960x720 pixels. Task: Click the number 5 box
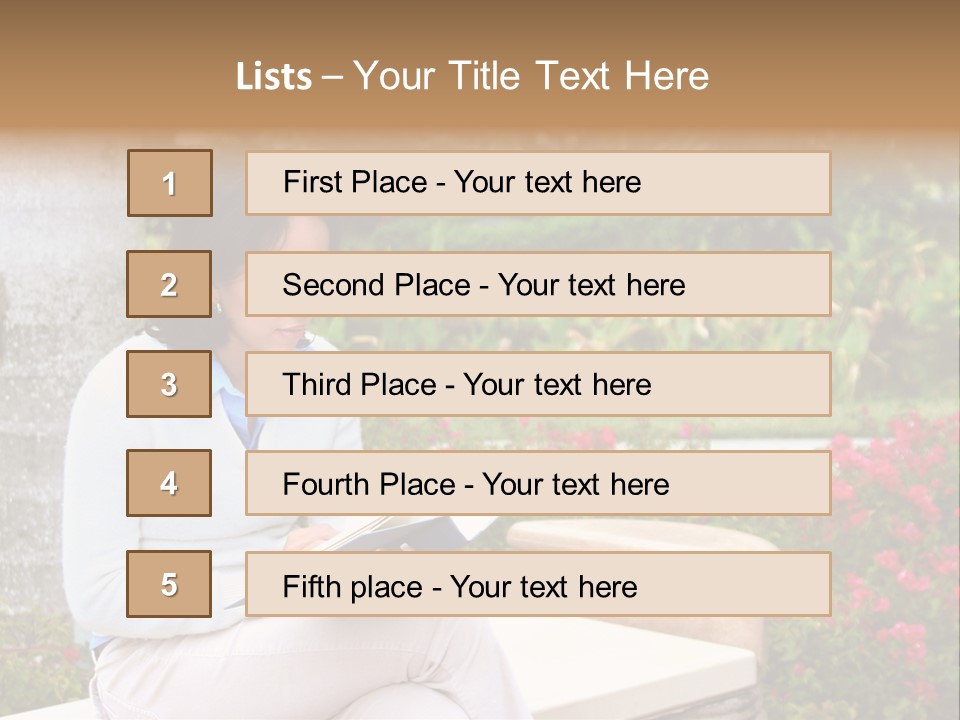click(x=169, y=584)
